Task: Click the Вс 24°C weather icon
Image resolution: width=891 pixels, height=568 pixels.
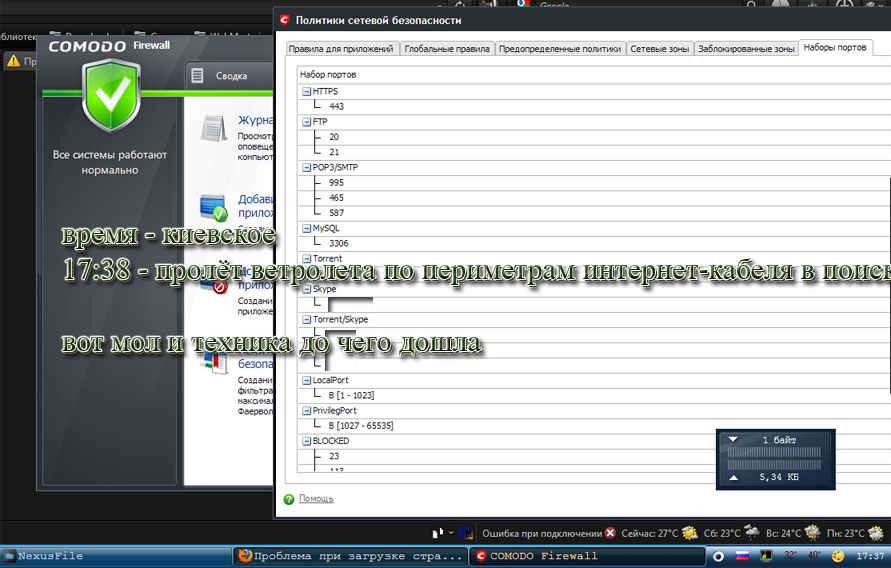Action: pyautogui.click(x=812, y=532)
